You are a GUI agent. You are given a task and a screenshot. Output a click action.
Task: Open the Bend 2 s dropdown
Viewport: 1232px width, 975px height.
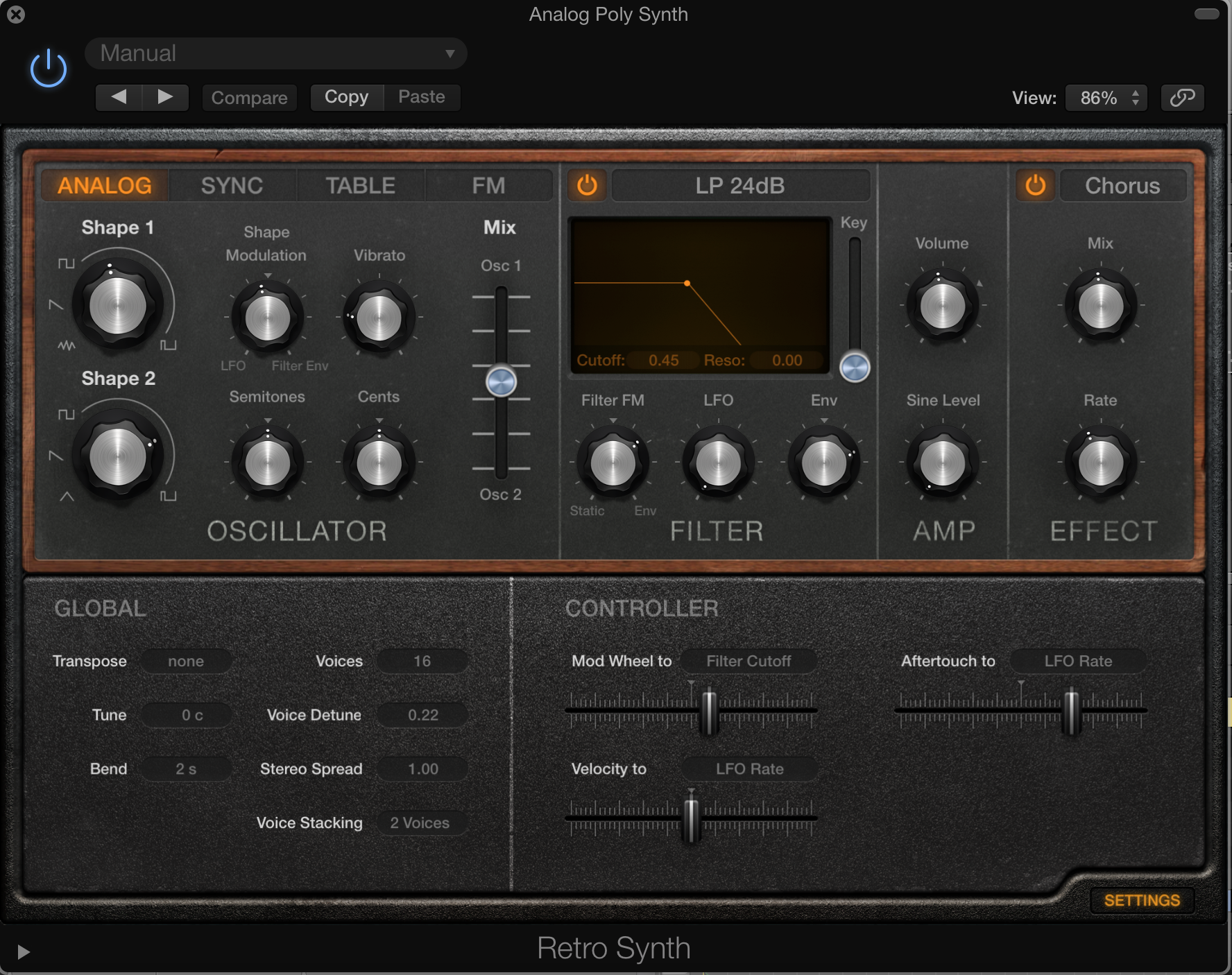[186, 769]
